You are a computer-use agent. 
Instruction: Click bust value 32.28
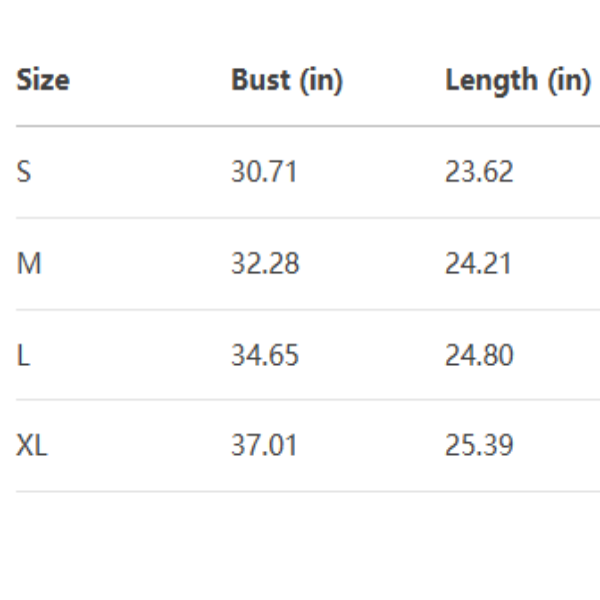click(265, 264)
